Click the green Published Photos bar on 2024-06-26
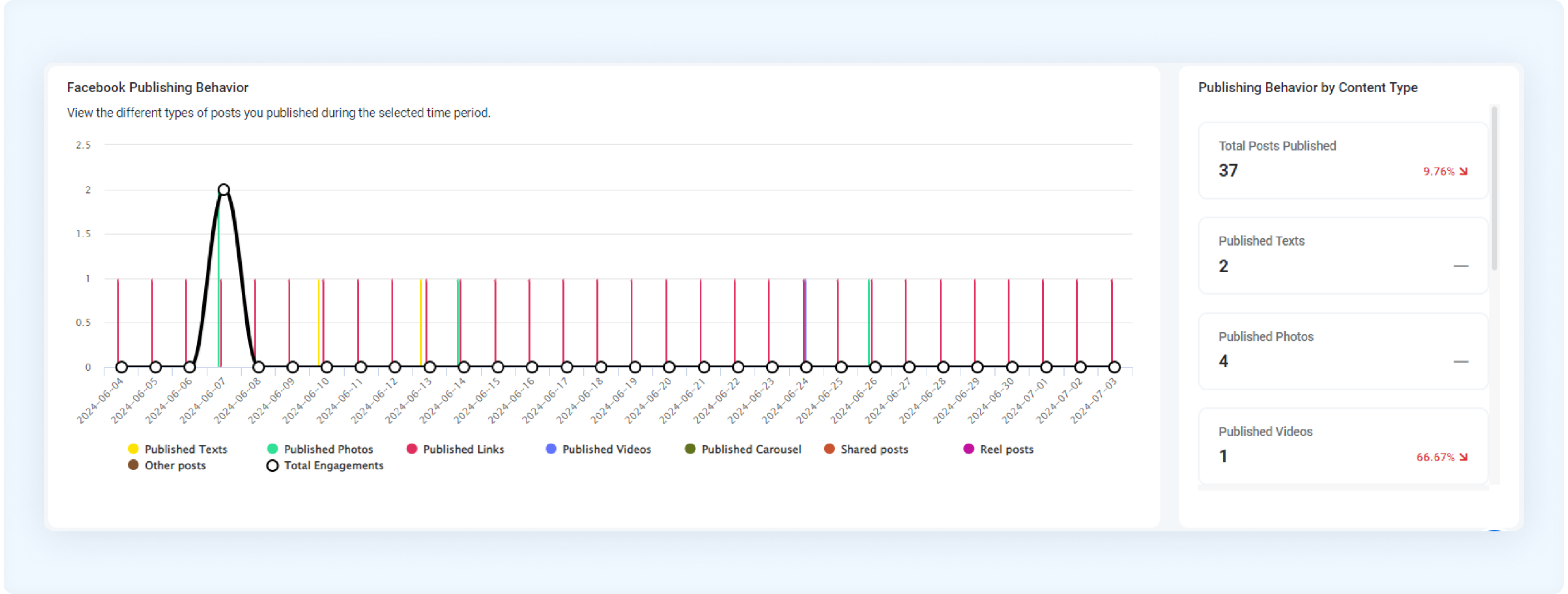The height and width of the screenshot is (594, 1568). pyautogui.click(x=869, y=322)
